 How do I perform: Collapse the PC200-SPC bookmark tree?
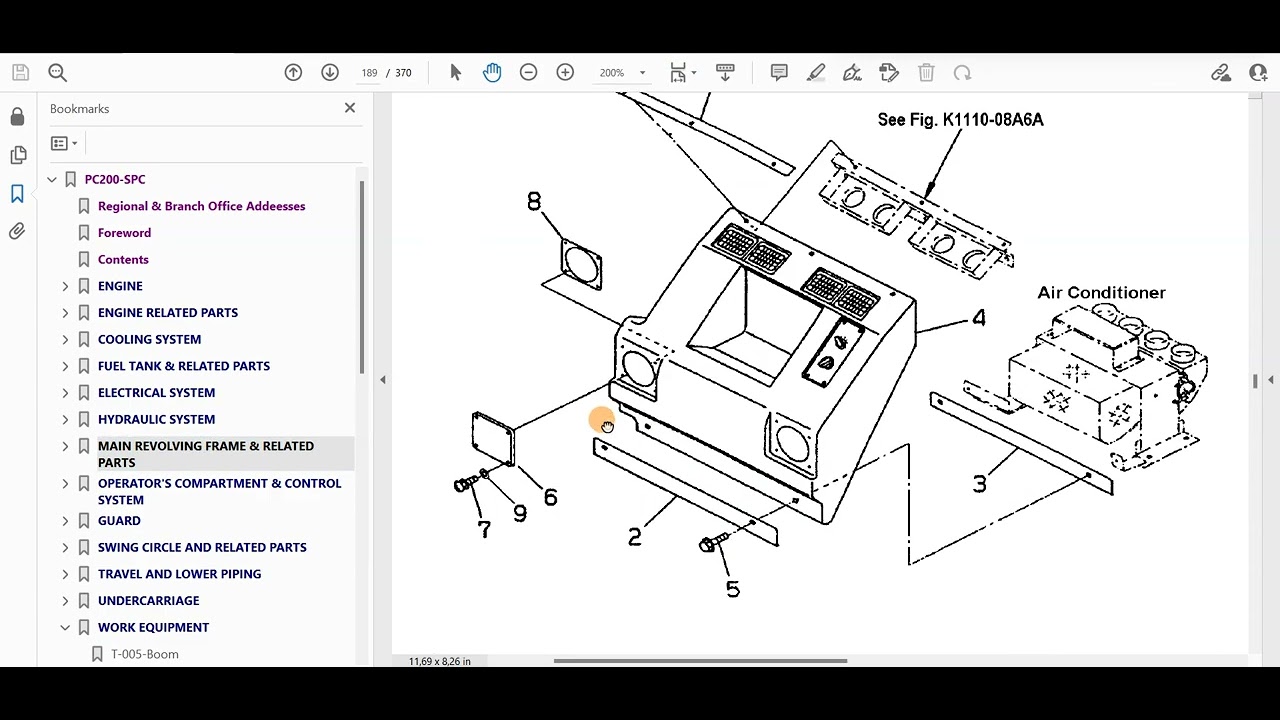point(52,179)
